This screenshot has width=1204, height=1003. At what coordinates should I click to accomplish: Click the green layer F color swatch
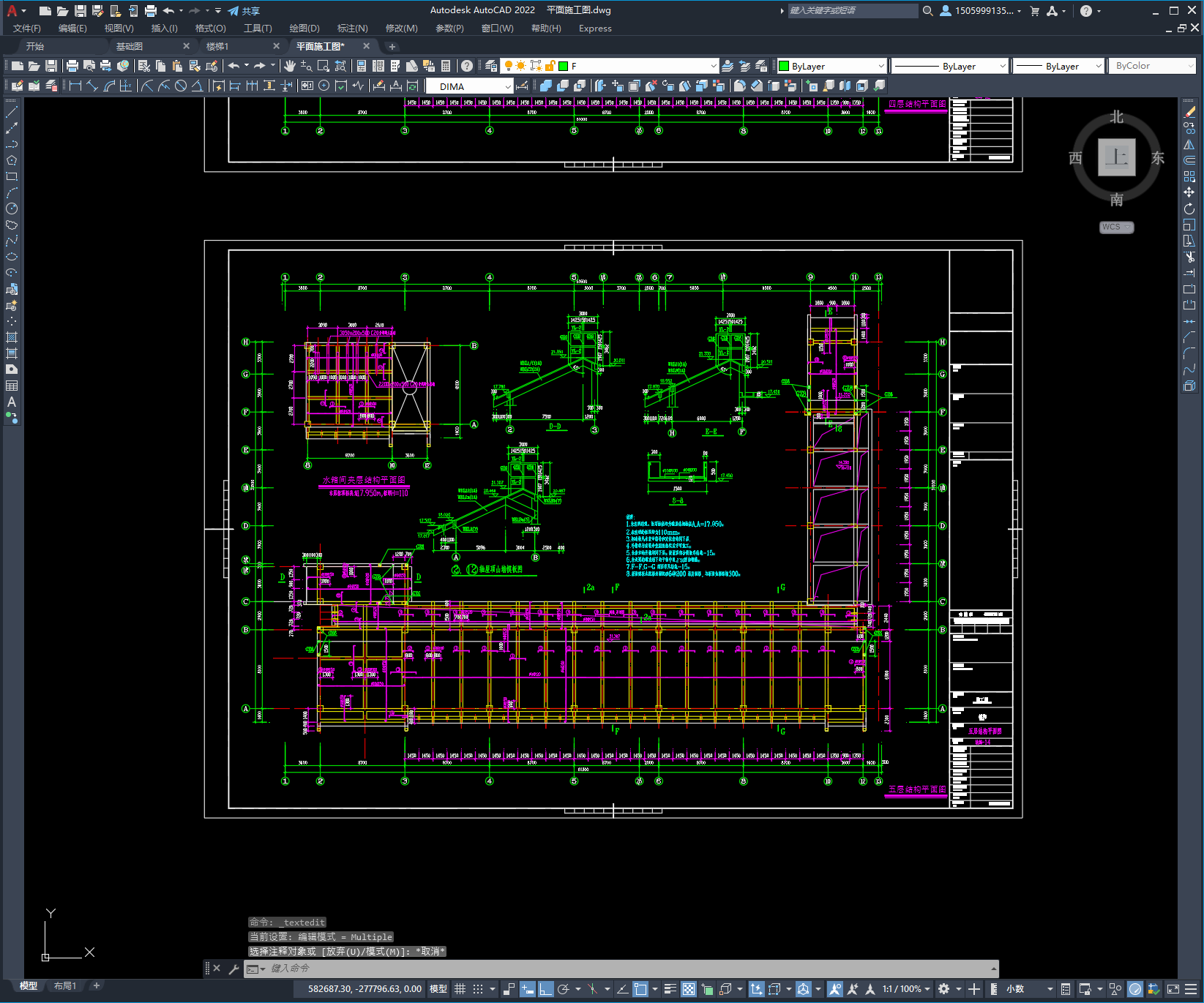pos(564,66)
